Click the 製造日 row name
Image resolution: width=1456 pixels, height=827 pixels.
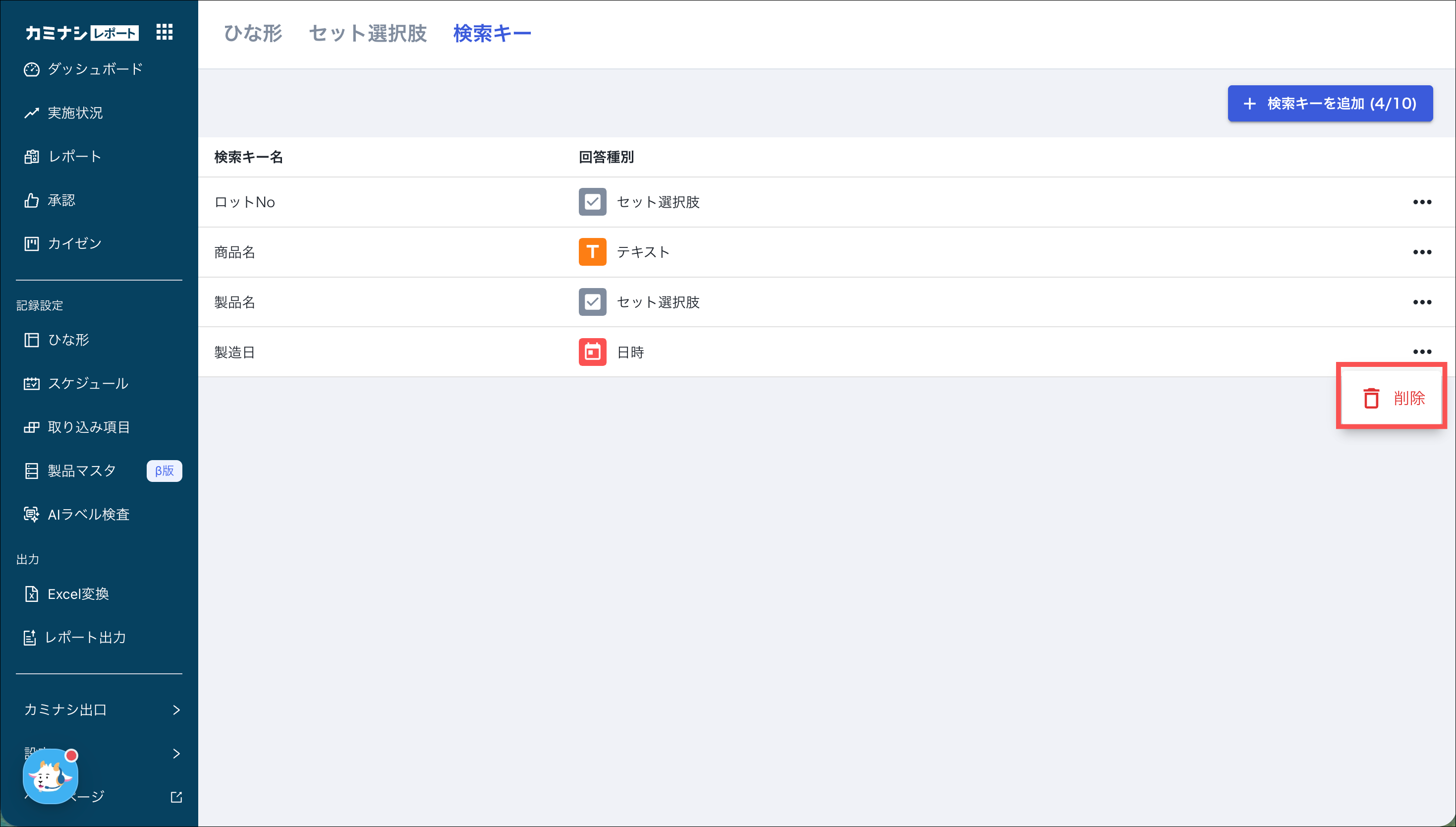(234, 352)
